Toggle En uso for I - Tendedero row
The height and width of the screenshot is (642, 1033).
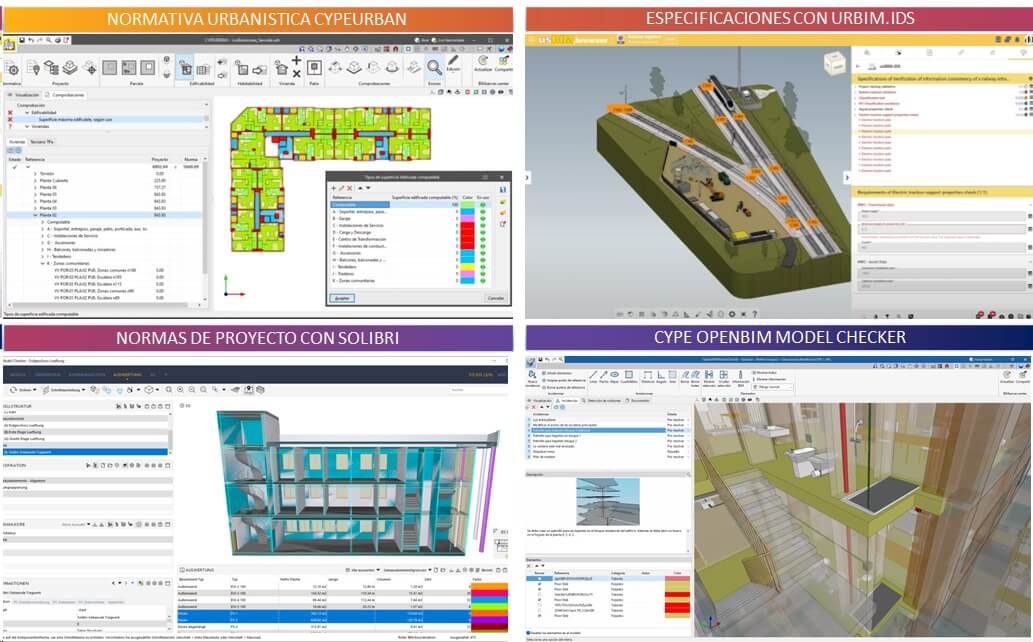coord(483,267)
